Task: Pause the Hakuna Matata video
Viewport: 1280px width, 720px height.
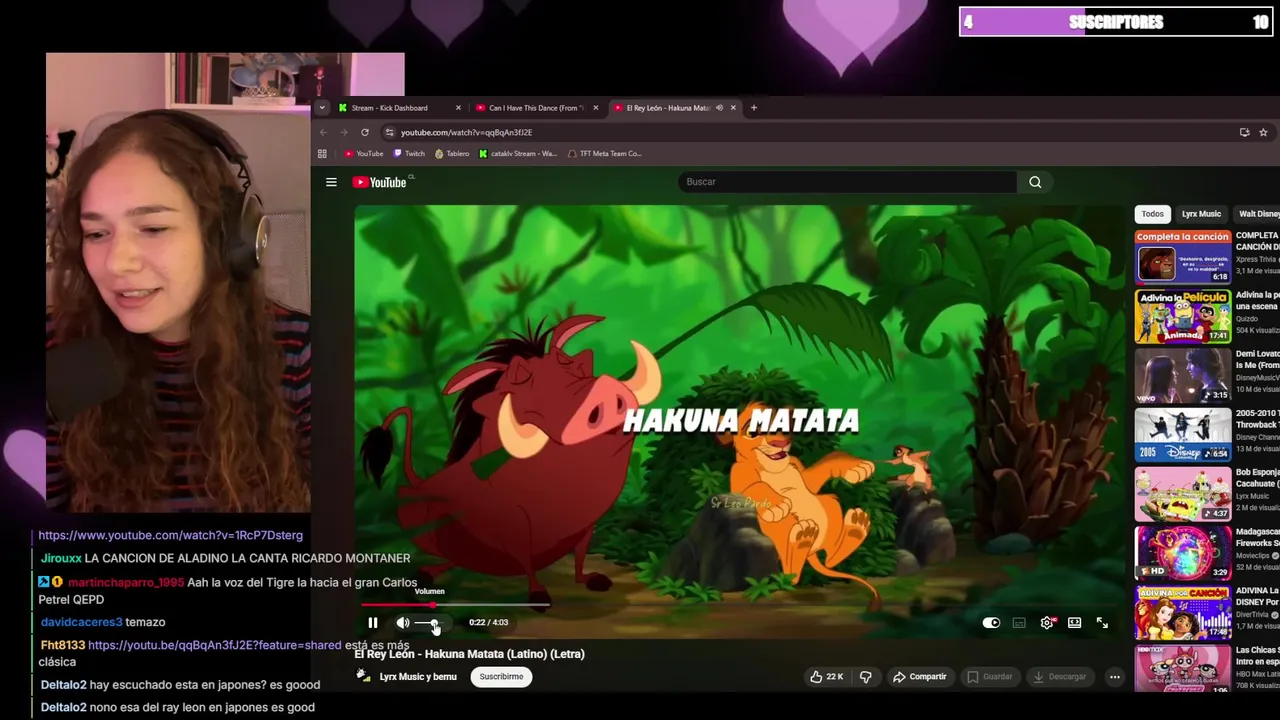Action: [373, 622]
